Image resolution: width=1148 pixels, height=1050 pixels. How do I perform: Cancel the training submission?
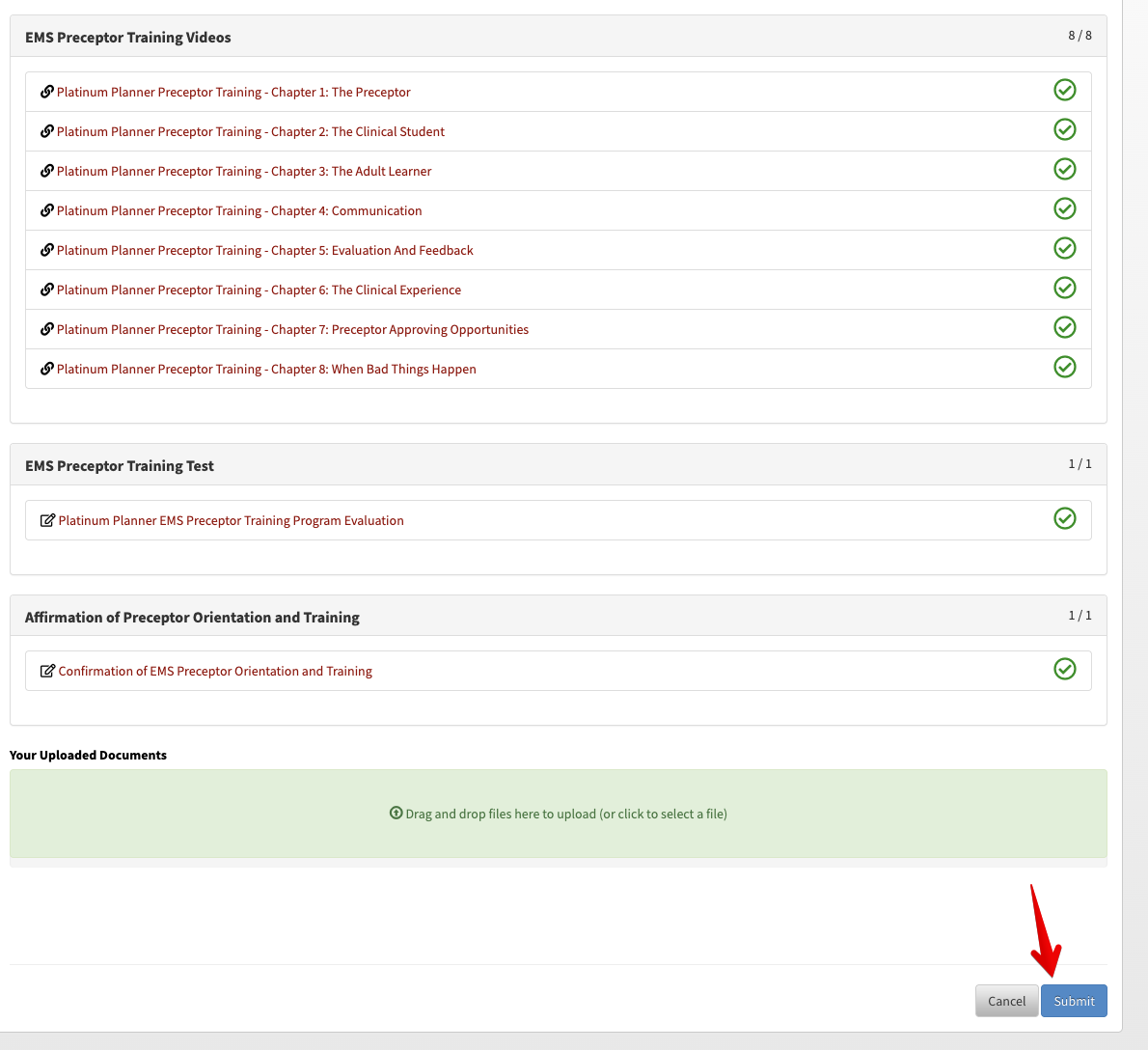pyautogui.click(x=1007, y=1001)
